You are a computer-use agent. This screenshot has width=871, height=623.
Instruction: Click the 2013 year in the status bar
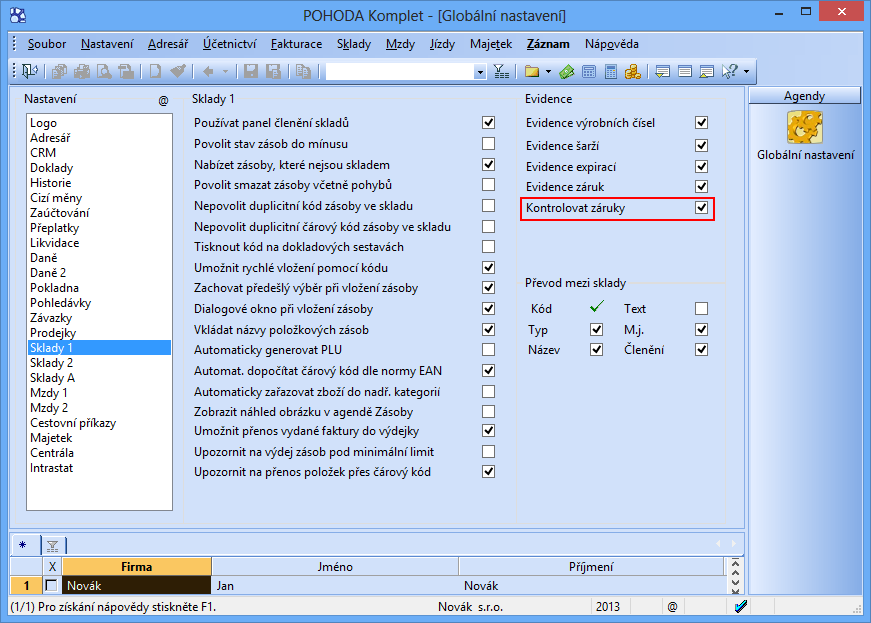coord(608,607)
